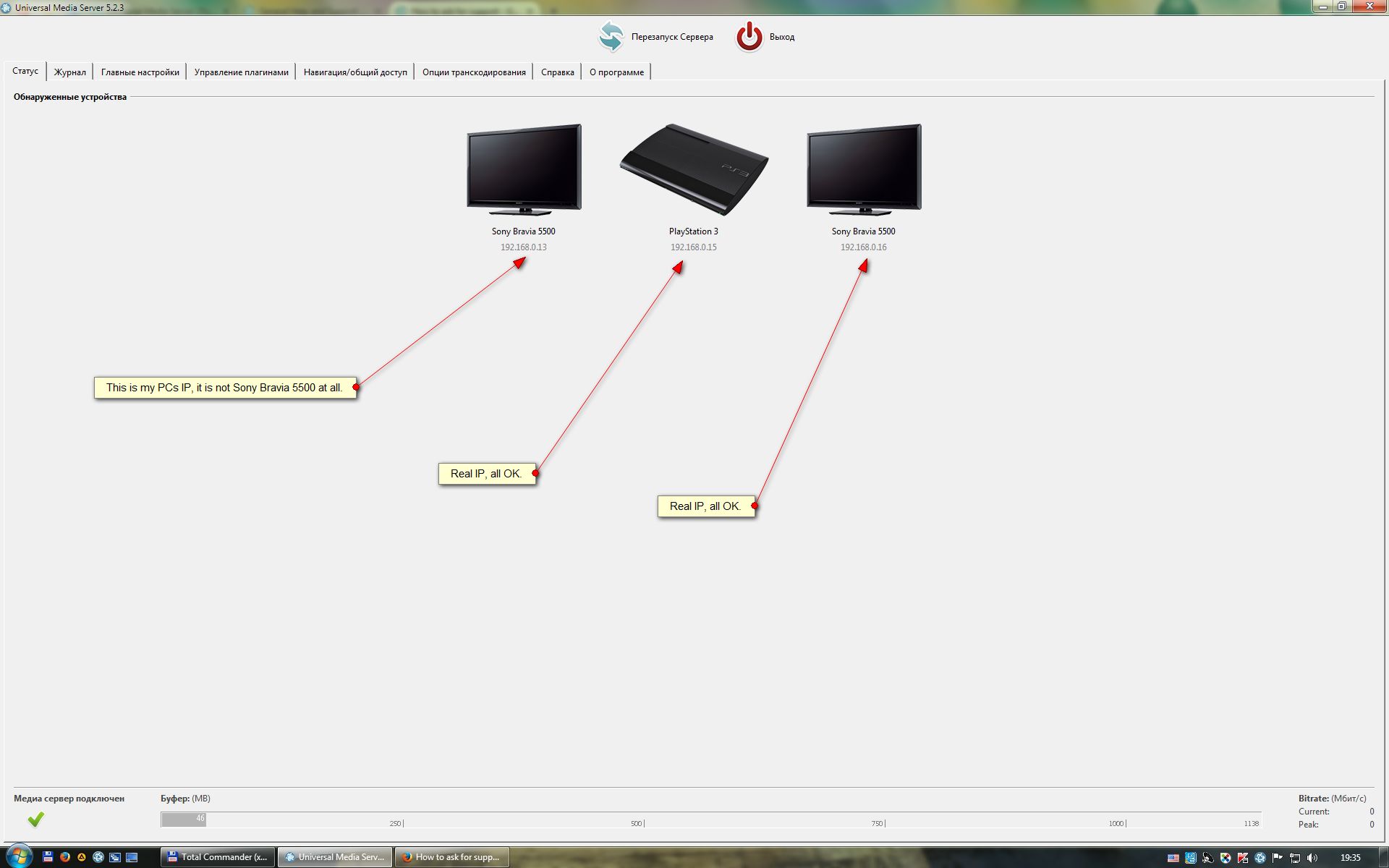Click the Bitrate Peak value
This screenshot has height=868, width=1389.
tap(1372, 825)
